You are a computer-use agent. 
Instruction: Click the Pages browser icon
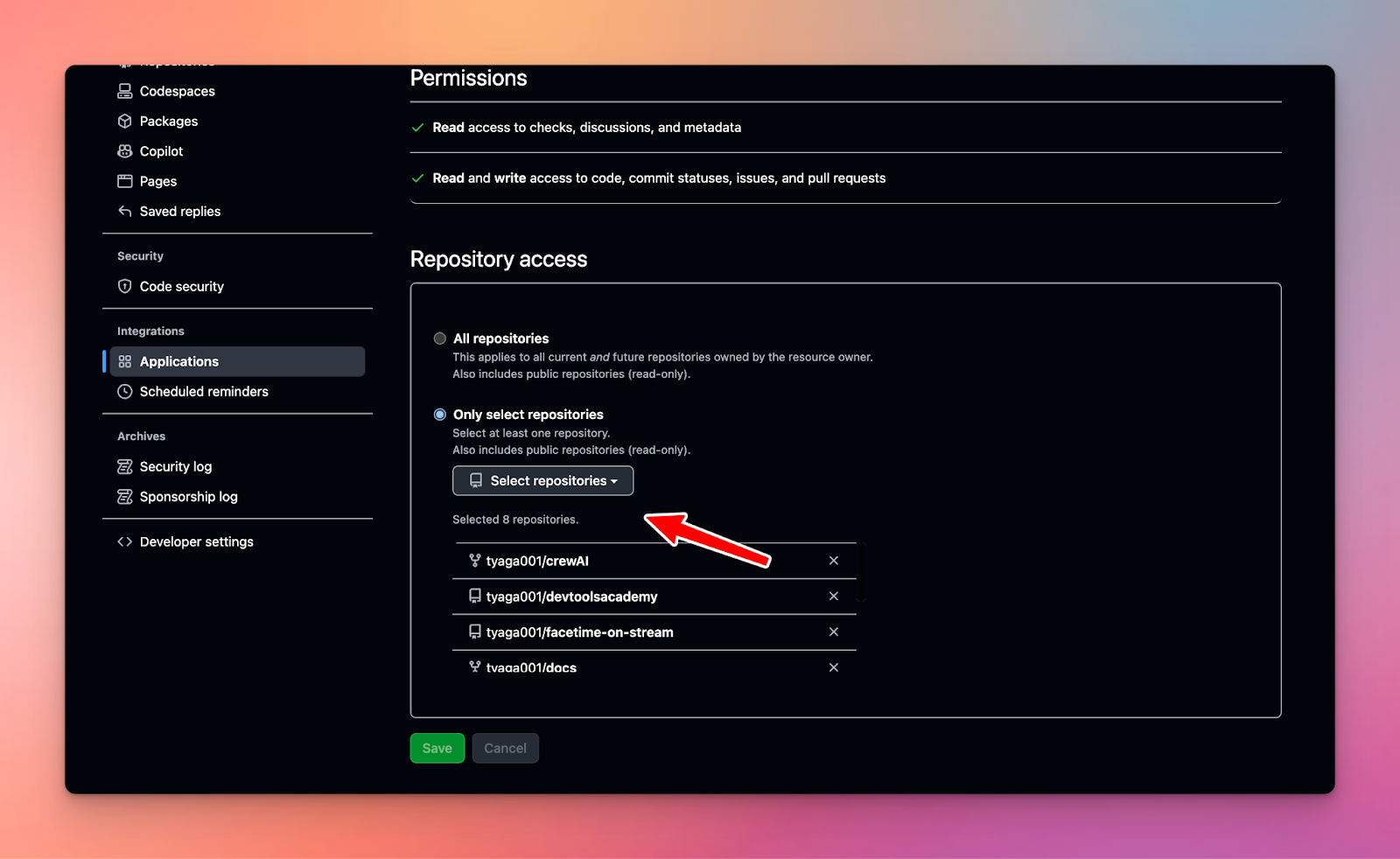pos(125,181)
